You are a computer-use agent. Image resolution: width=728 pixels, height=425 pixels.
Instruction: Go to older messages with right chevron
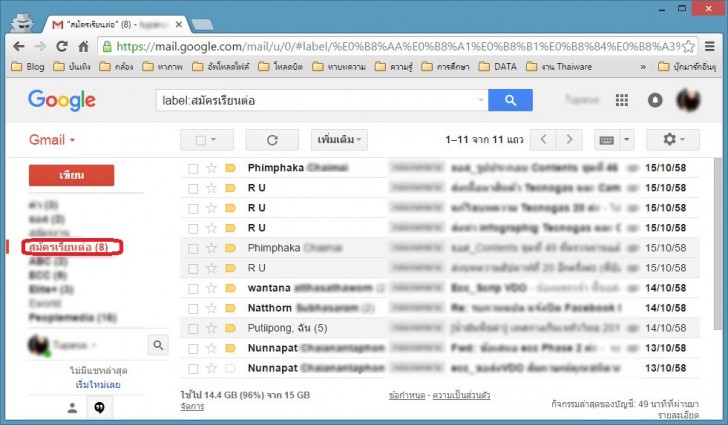pyautogui.click(x=569, y=140)
